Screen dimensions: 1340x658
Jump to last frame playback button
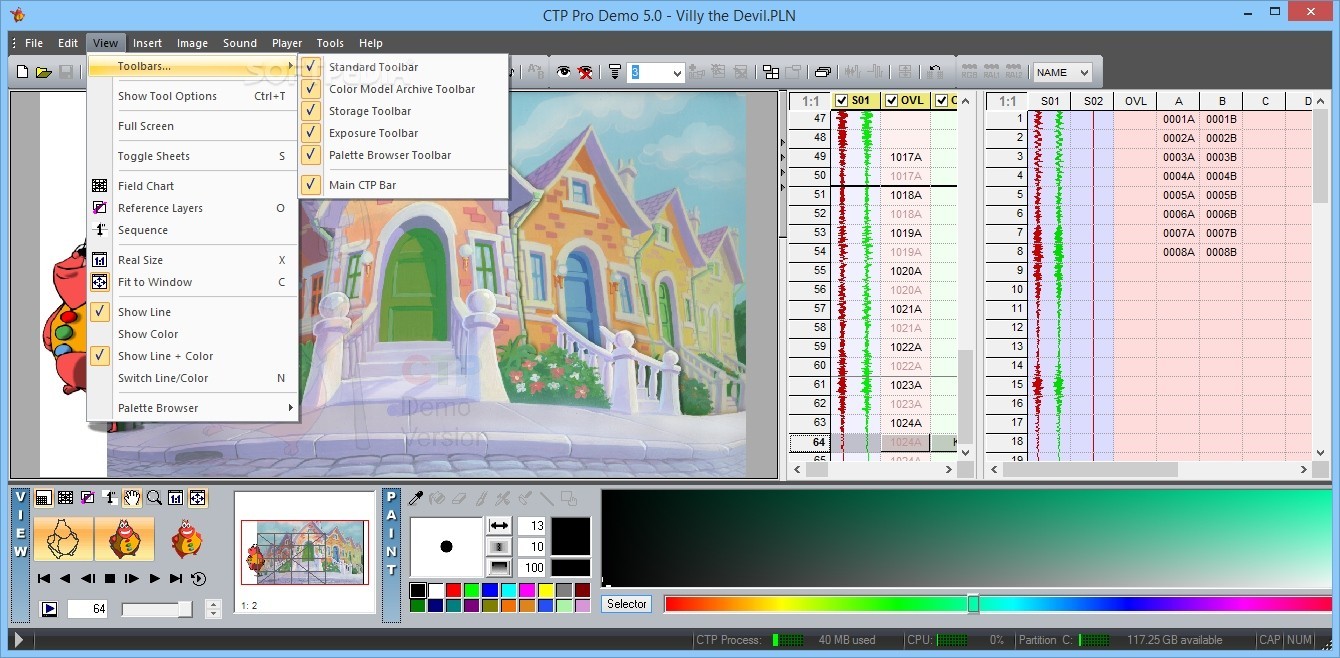click(176, 578)
